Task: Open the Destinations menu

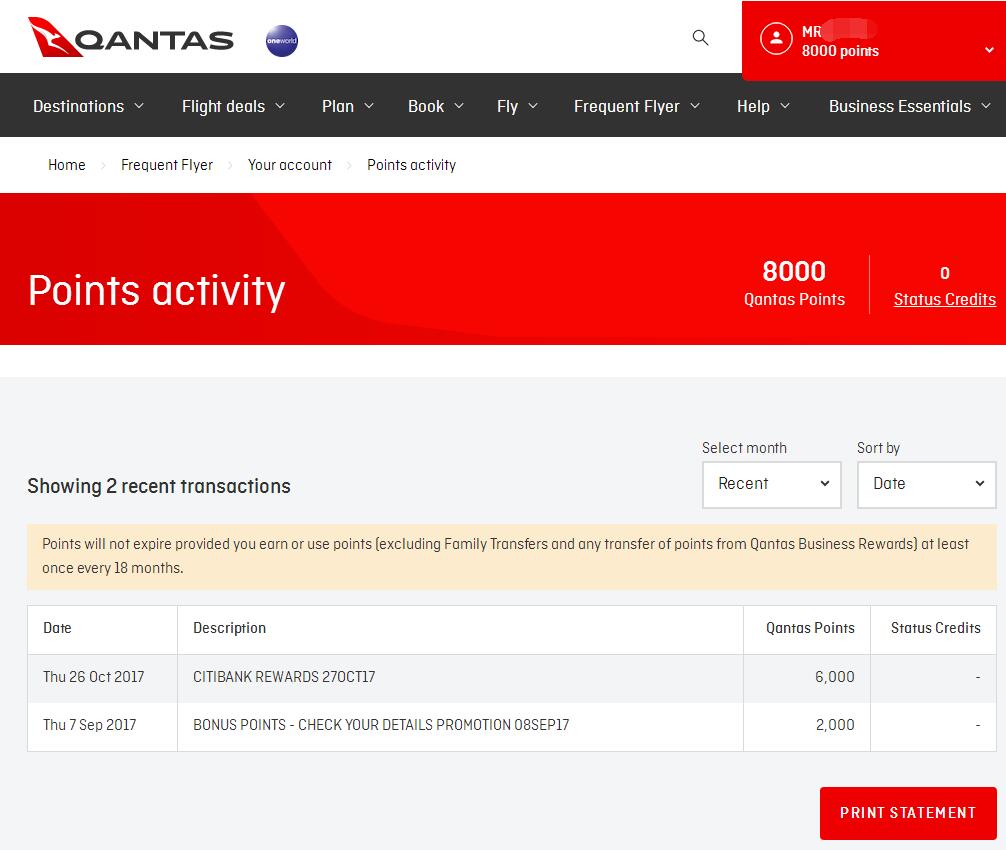Action: click(x=89, y=106)
